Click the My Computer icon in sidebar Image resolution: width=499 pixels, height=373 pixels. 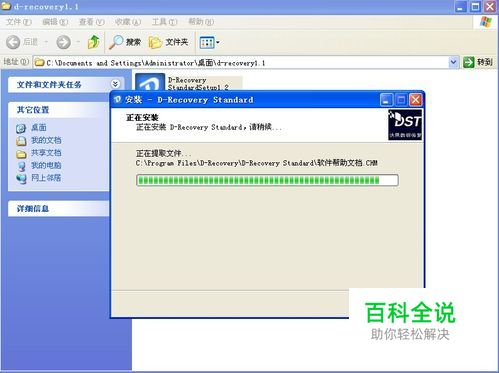coord(21,166)
